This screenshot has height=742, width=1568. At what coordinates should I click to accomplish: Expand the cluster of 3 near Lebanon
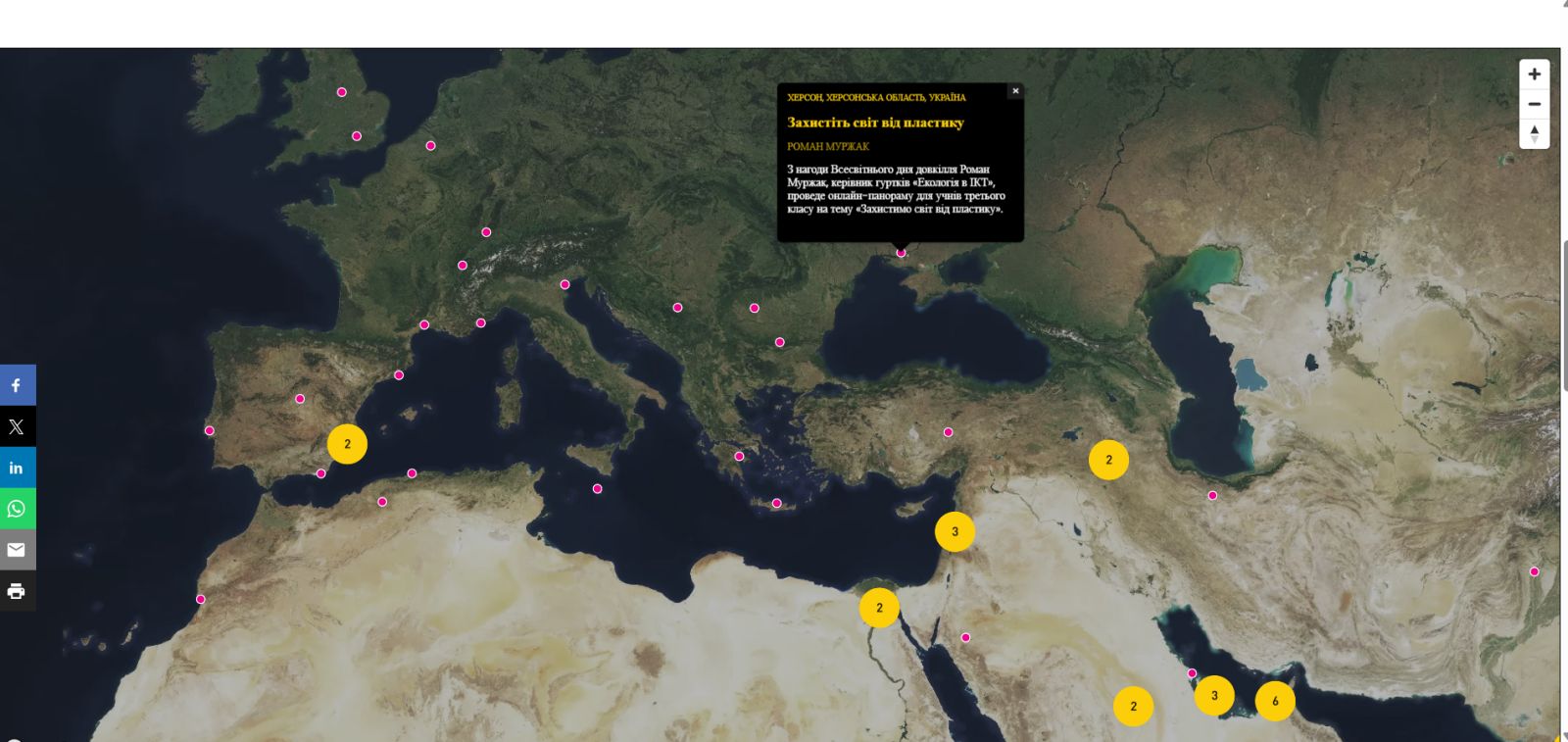(955, 532)
